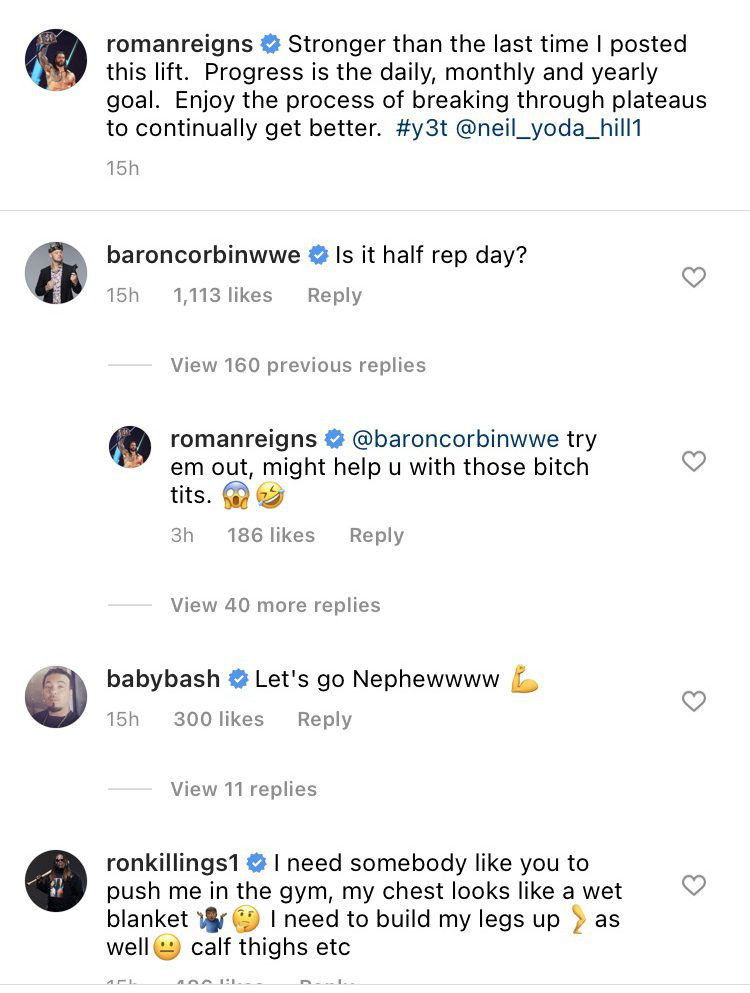750x993 pixels.
Task: Open babybash's profile avatar
Action: (55, 696)
